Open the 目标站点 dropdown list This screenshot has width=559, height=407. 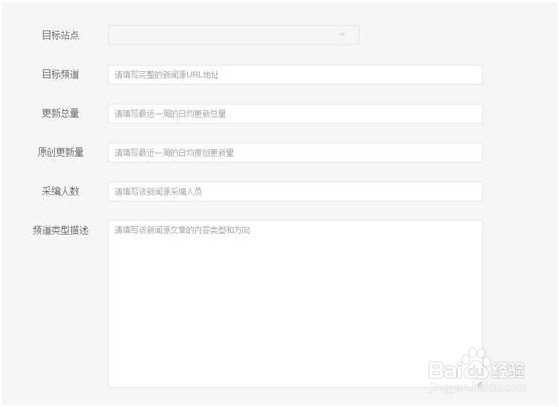click(234, 35)
